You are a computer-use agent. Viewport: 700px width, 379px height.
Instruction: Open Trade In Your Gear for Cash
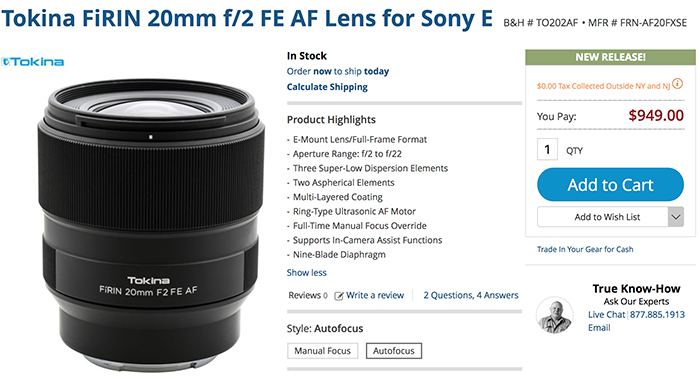pyautogui.click(x=585, y=249)
